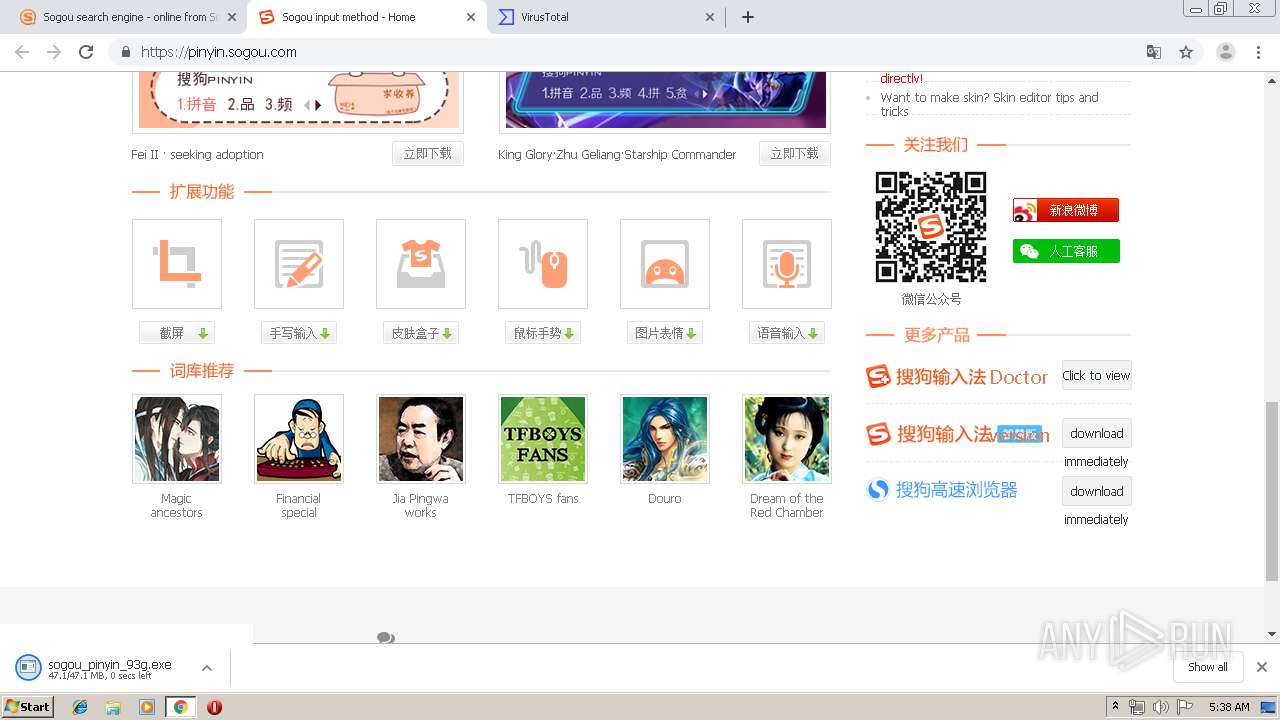Screen dimensions: 1280x720
Task: Click the 图片表情 download button
Action: [665, 333]
